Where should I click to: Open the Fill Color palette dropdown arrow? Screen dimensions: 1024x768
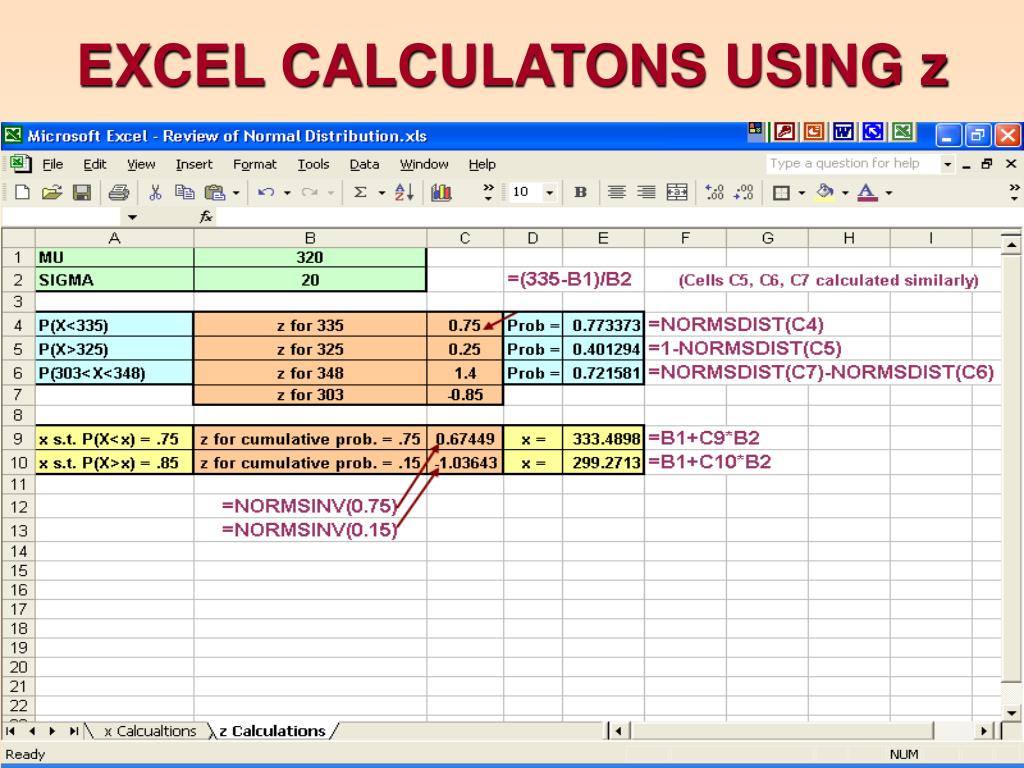(x=845, y=193)
